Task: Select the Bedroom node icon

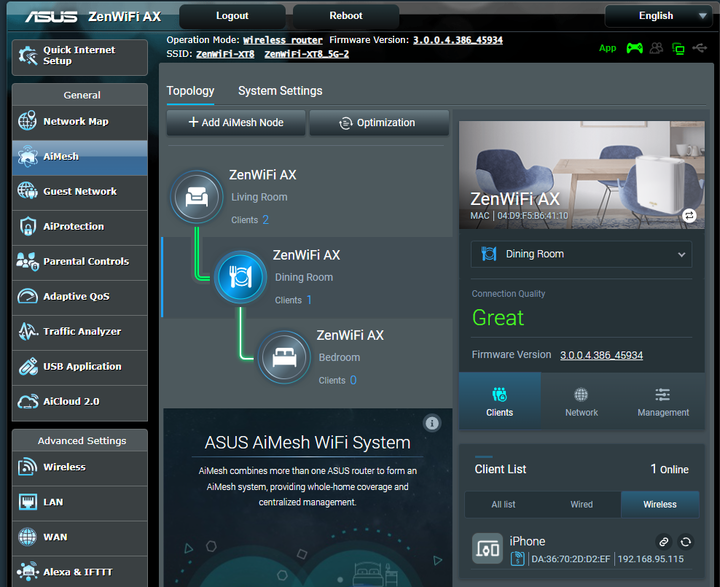Action: [x=284, y=357]
